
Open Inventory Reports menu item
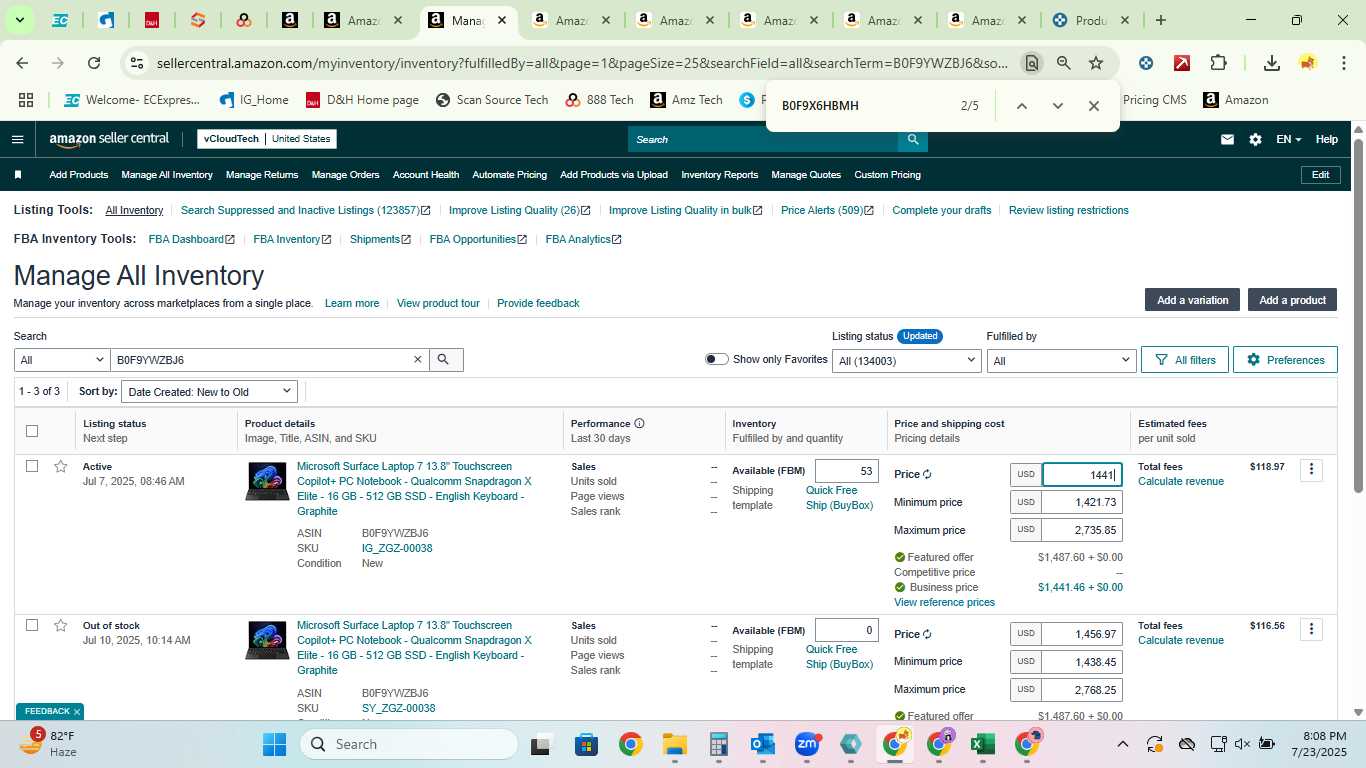click(x=720, y=175)
